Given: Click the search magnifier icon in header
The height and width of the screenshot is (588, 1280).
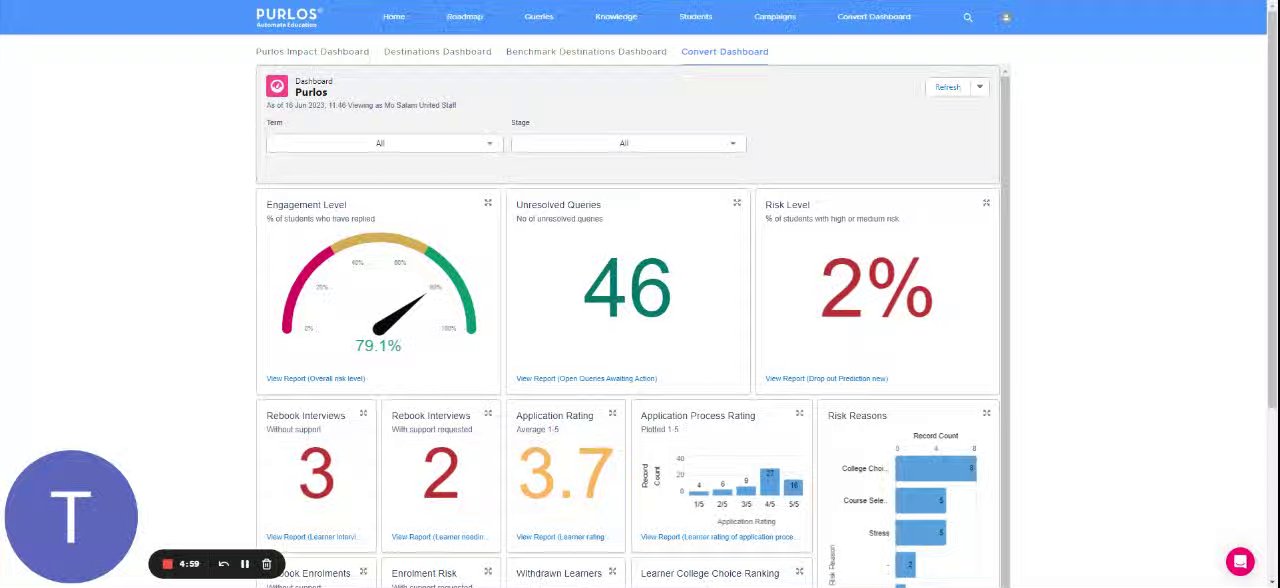Looking at the screenshot, I should (967, 17).
